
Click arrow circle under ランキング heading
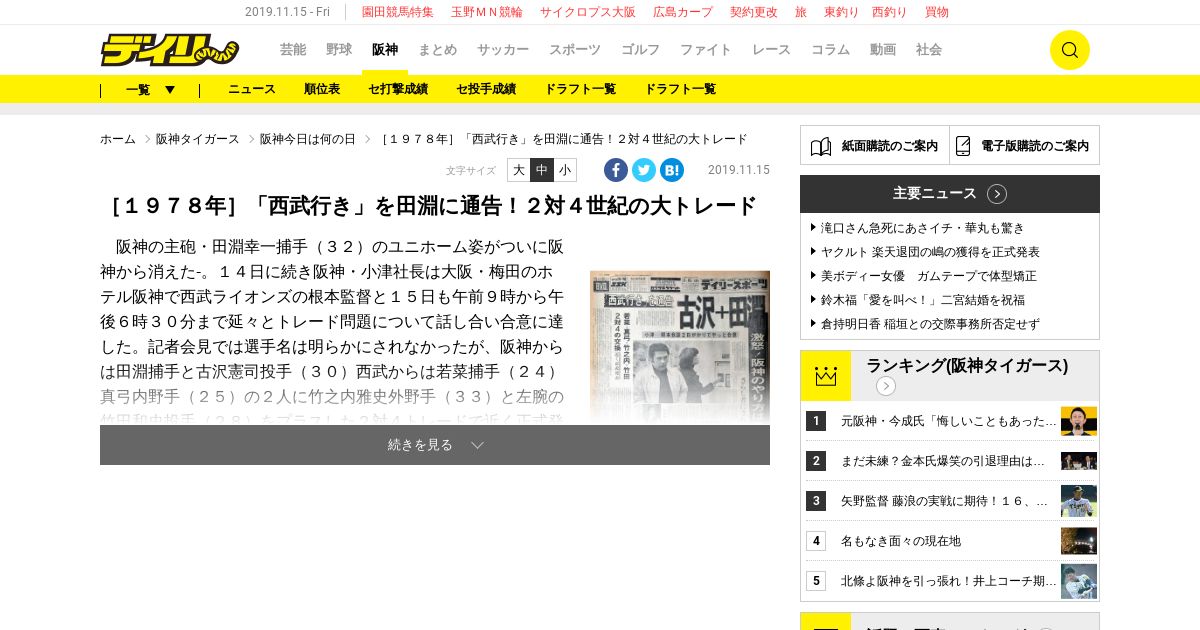[x=886, y=386]
